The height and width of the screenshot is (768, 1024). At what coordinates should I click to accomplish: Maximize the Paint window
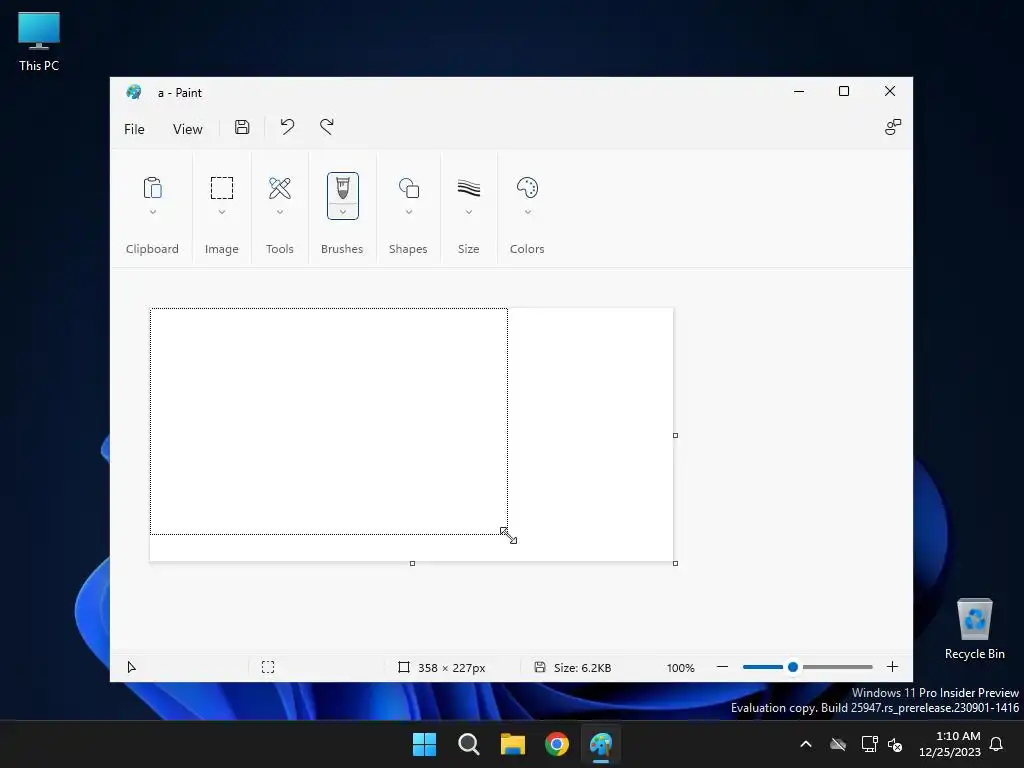click(x=844, y=91)
